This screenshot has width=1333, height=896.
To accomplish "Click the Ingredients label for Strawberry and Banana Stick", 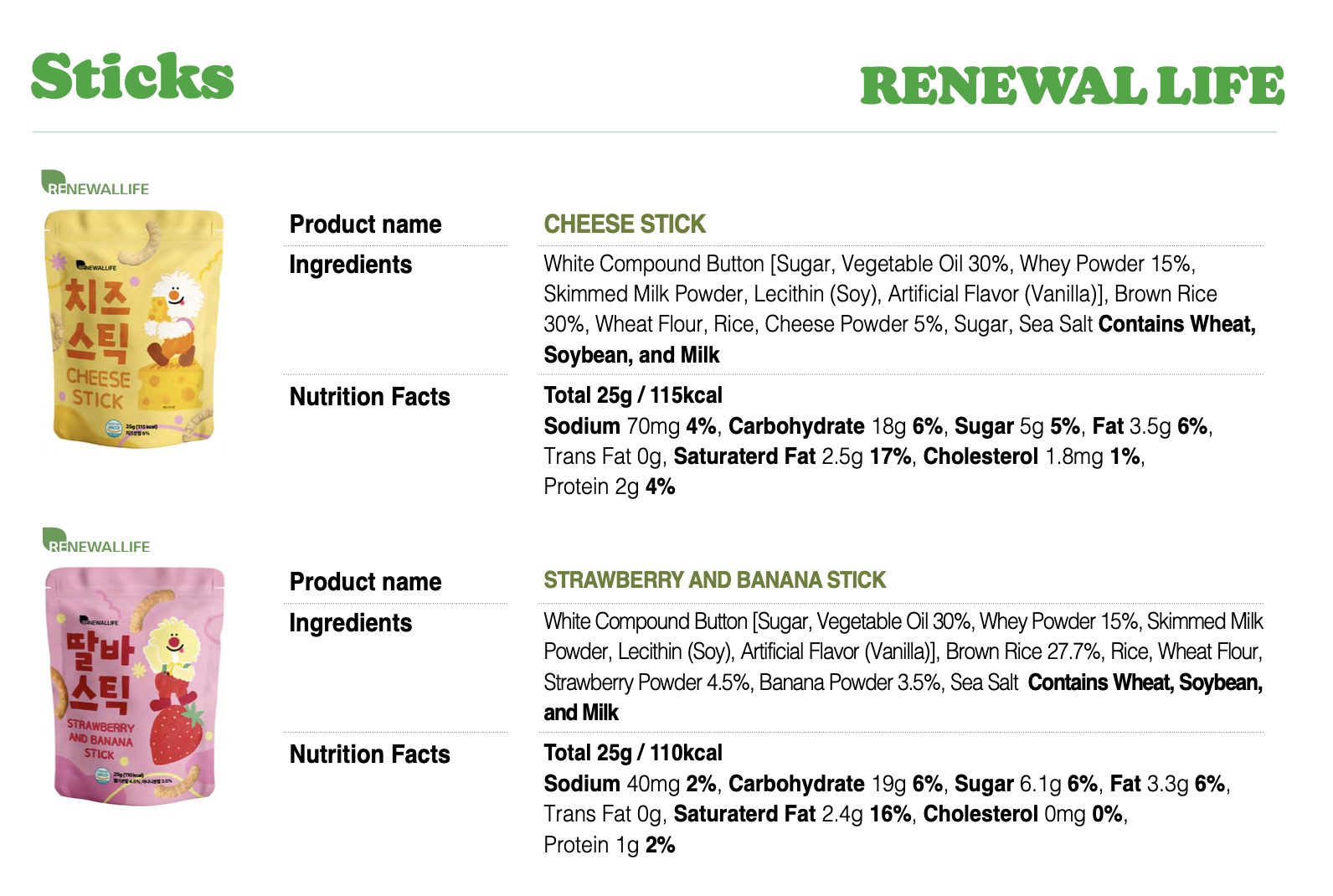I will pos(351,623).
